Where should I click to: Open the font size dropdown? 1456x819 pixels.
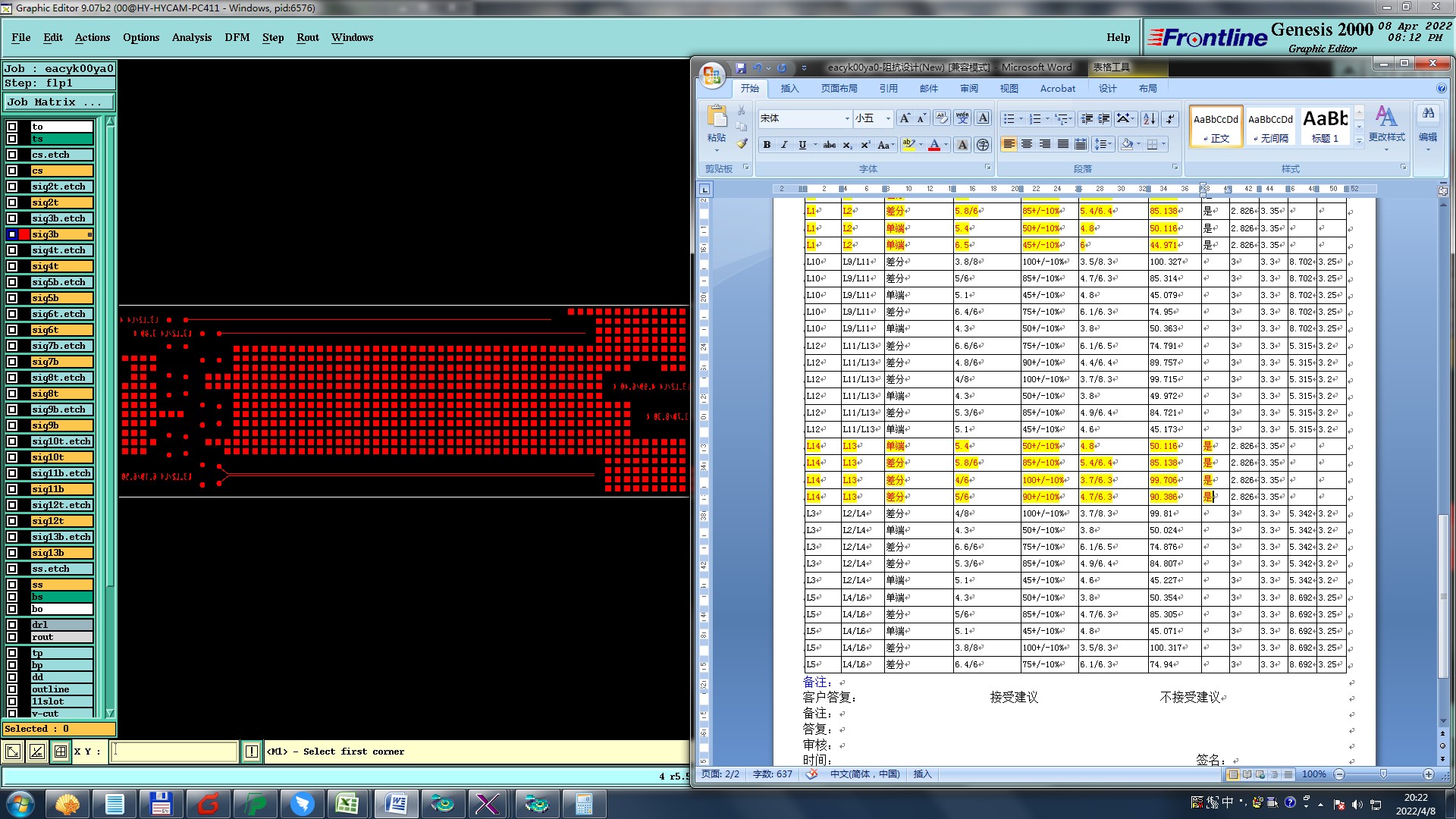tap(888, 118)
